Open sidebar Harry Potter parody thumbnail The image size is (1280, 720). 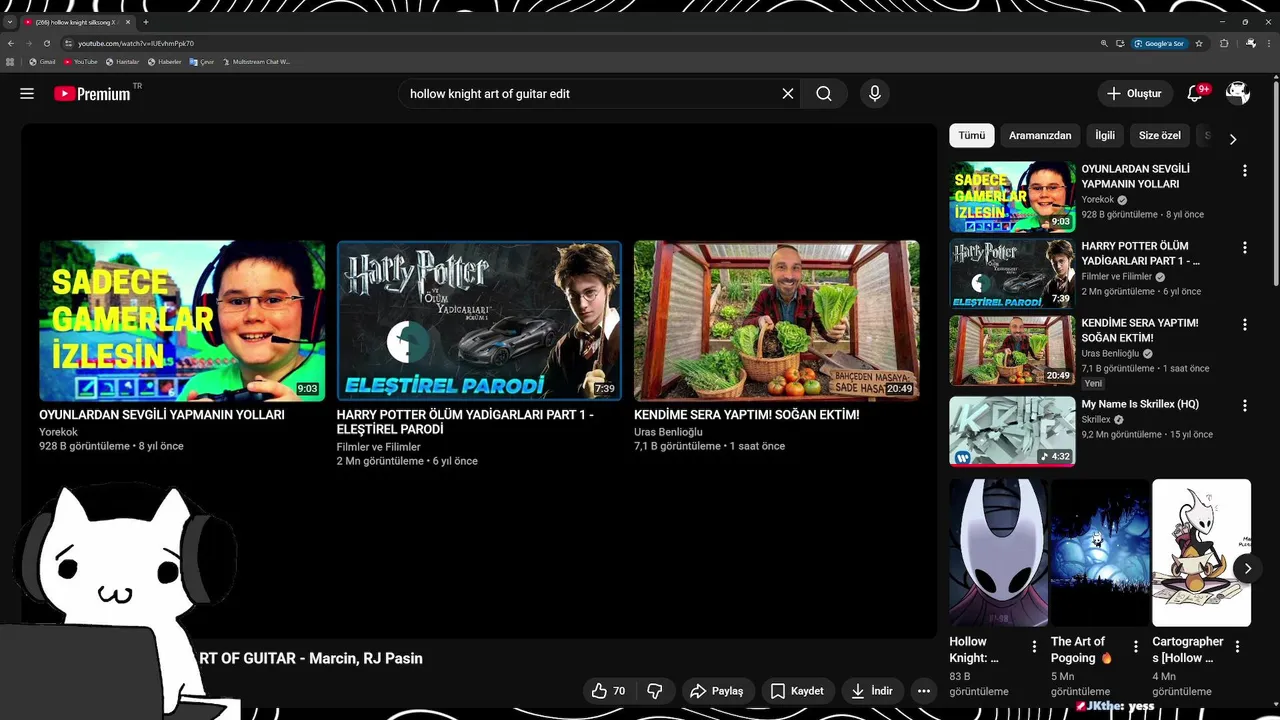pyautogui.click(x=1012, y=274)
